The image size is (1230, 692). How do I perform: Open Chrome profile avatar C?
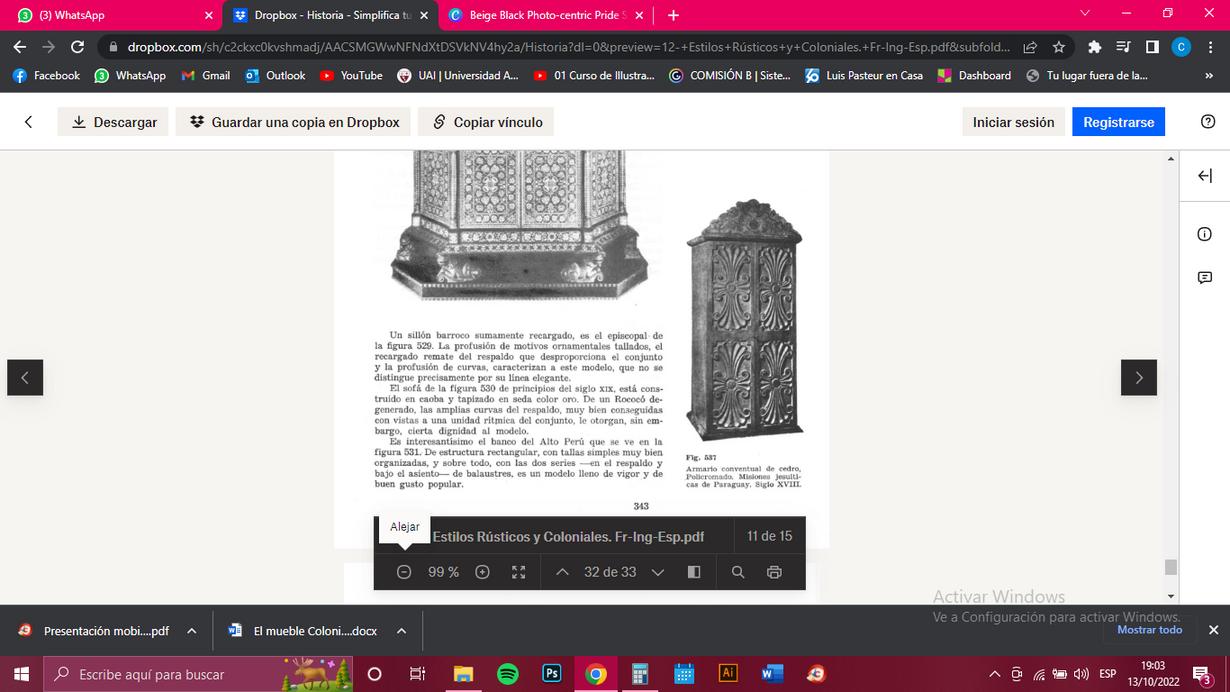tap(1181, 47)
